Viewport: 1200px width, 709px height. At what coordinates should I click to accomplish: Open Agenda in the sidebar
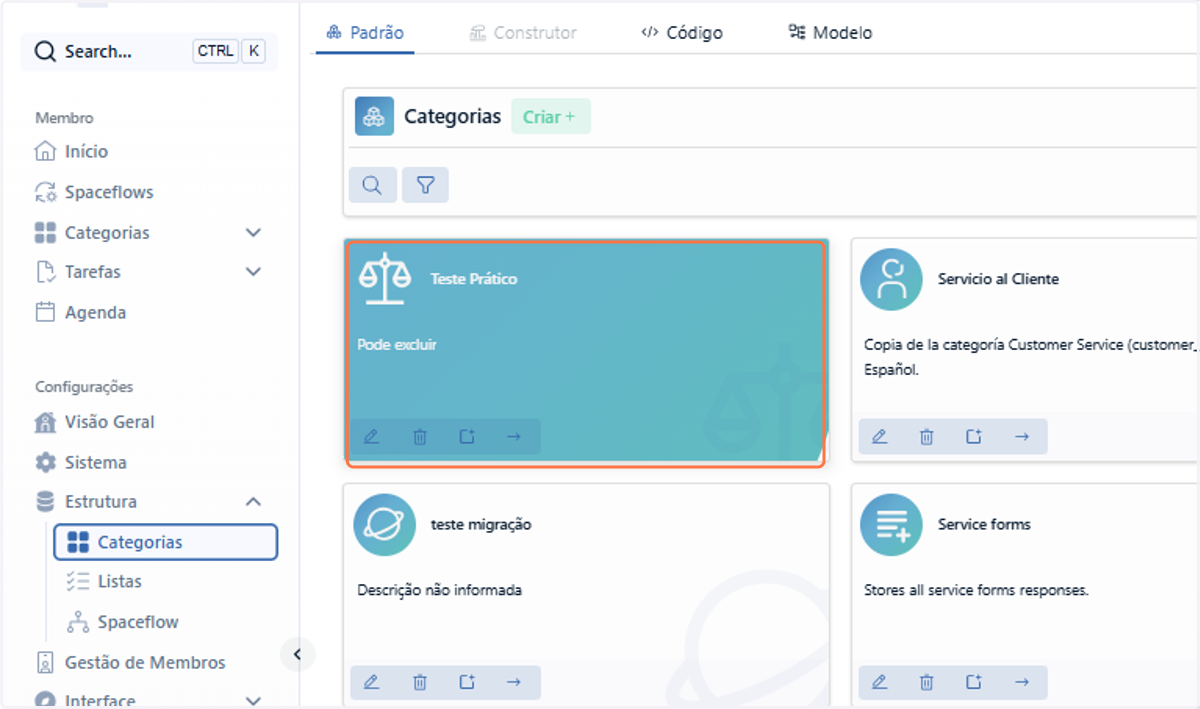81,312
